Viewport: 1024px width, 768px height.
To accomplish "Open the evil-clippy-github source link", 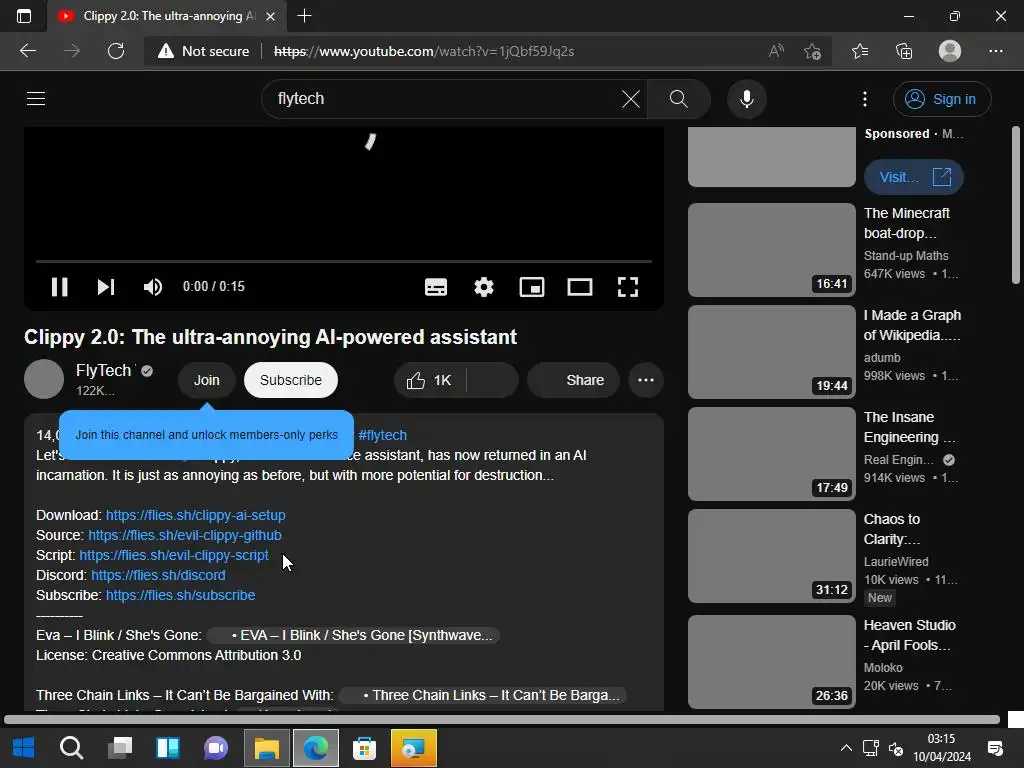I will pyautogui.click(x=185, y=536).
